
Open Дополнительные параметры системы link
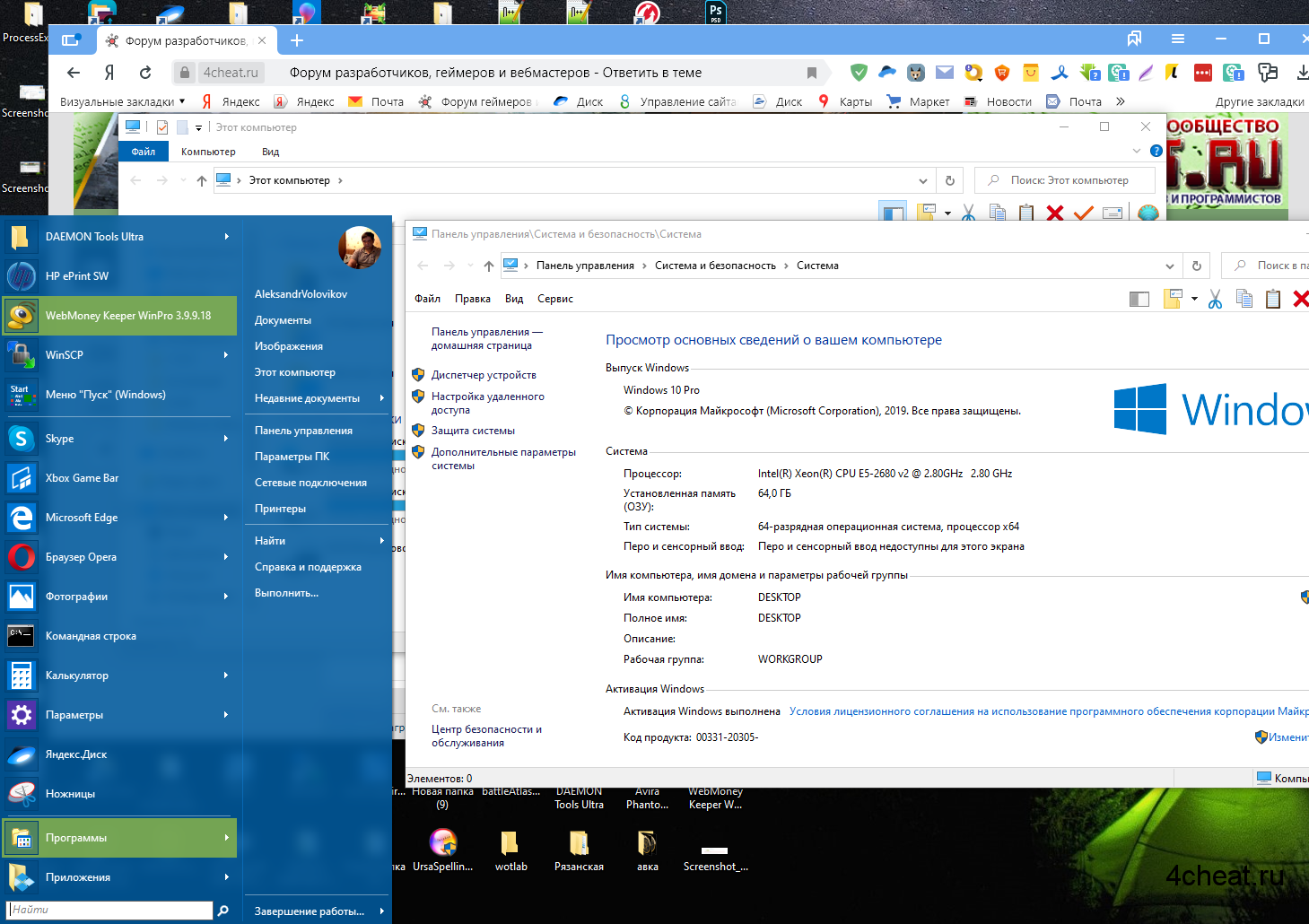coord(503,458)
